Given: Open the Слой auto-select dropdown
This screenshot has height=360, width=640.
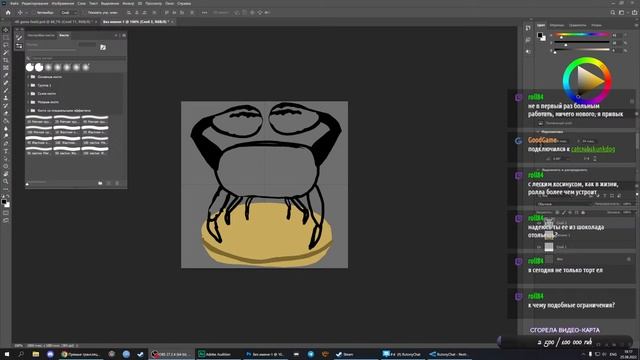Looking at the screenshot, I should pos(68,13).
